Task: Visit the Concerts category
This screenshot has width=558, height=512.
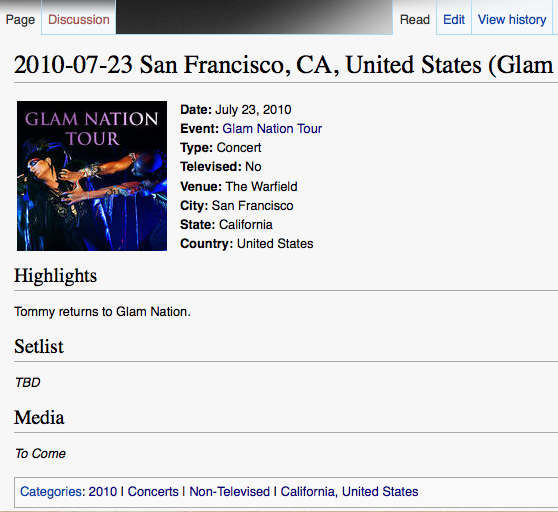Action: click(153, 491)
